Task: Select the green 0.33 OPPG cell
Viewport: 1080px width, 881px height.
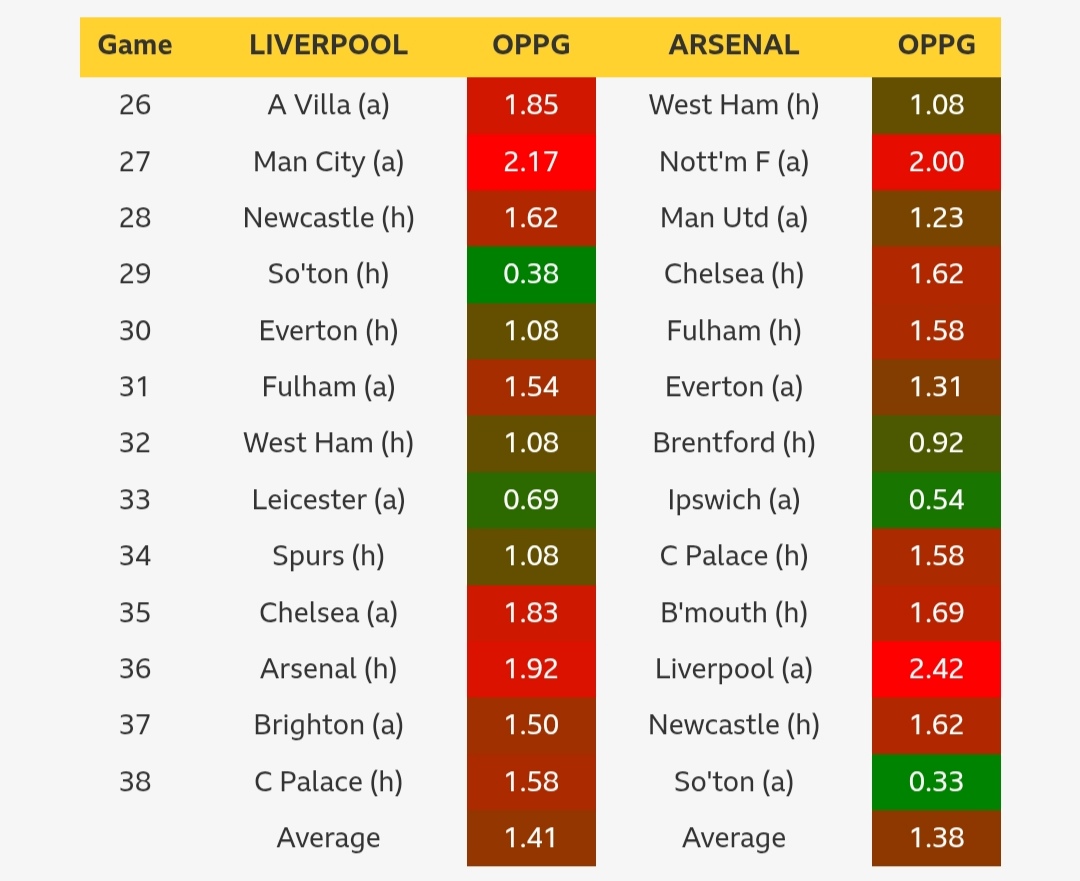Action: tap(936, 782)
